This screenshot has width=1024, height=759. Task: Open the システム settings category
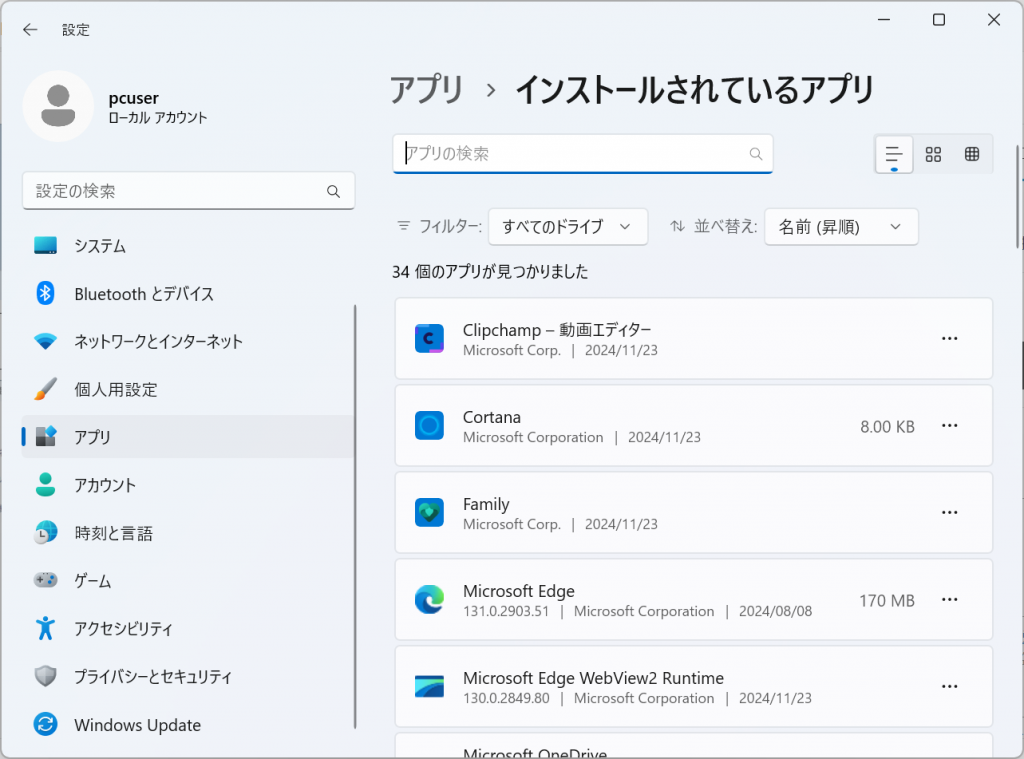click(188, 246)
